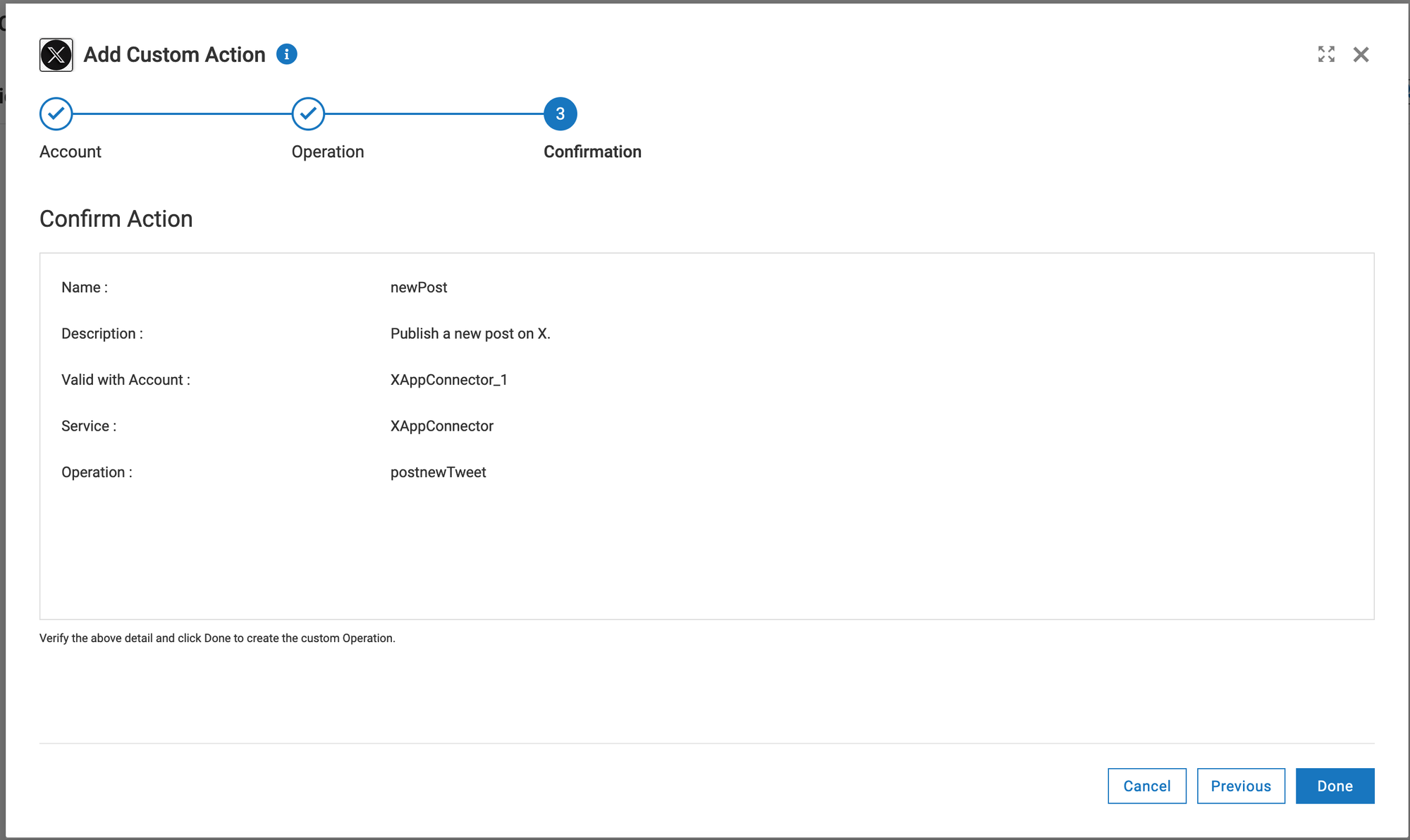Go to the completed Operation step circle

click(308, 114)
